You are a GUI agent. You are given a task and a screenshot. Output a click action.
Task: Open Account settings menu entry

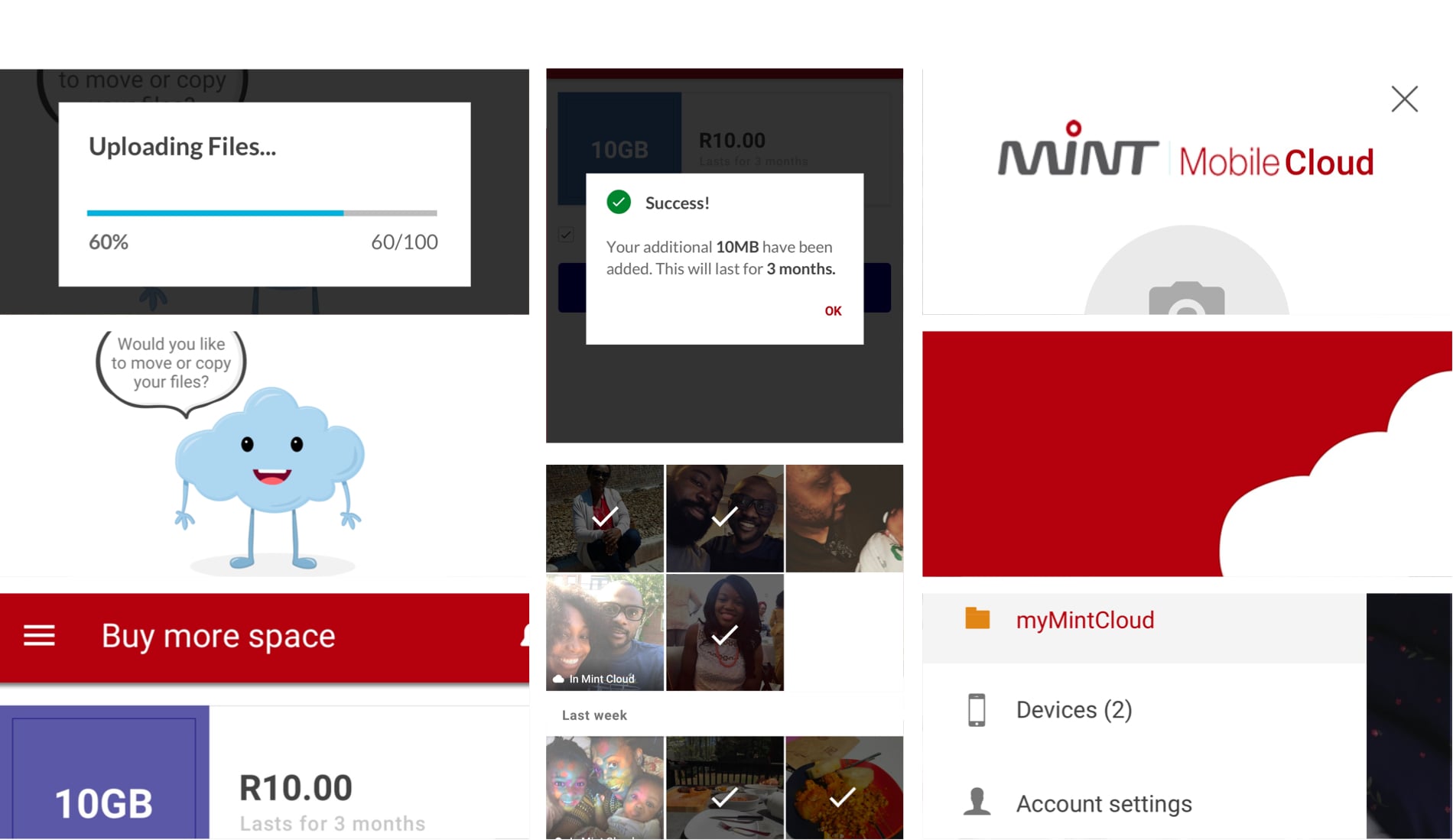click(1144, 803)
